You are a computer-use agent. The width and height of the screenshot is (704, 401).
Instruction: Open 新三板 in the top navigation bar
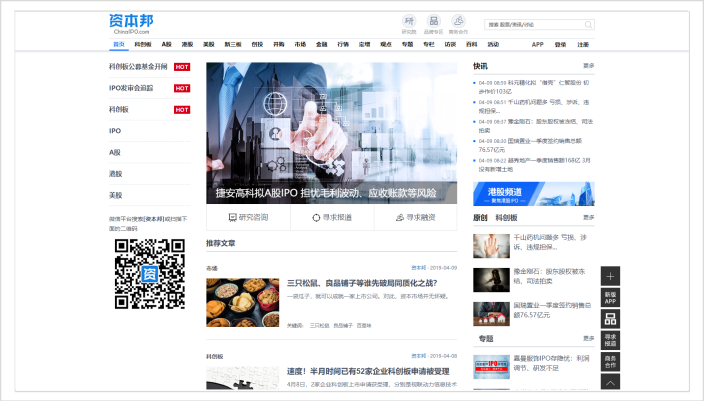point(233,44)
